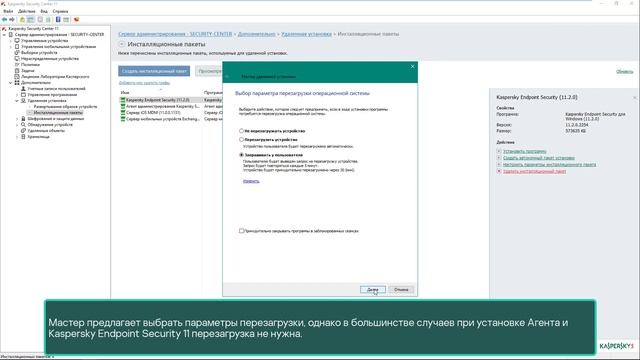Screen dimensions: 640x360
Task: Select the Нераспределенные устройства icon
Action: click(17, 58)
